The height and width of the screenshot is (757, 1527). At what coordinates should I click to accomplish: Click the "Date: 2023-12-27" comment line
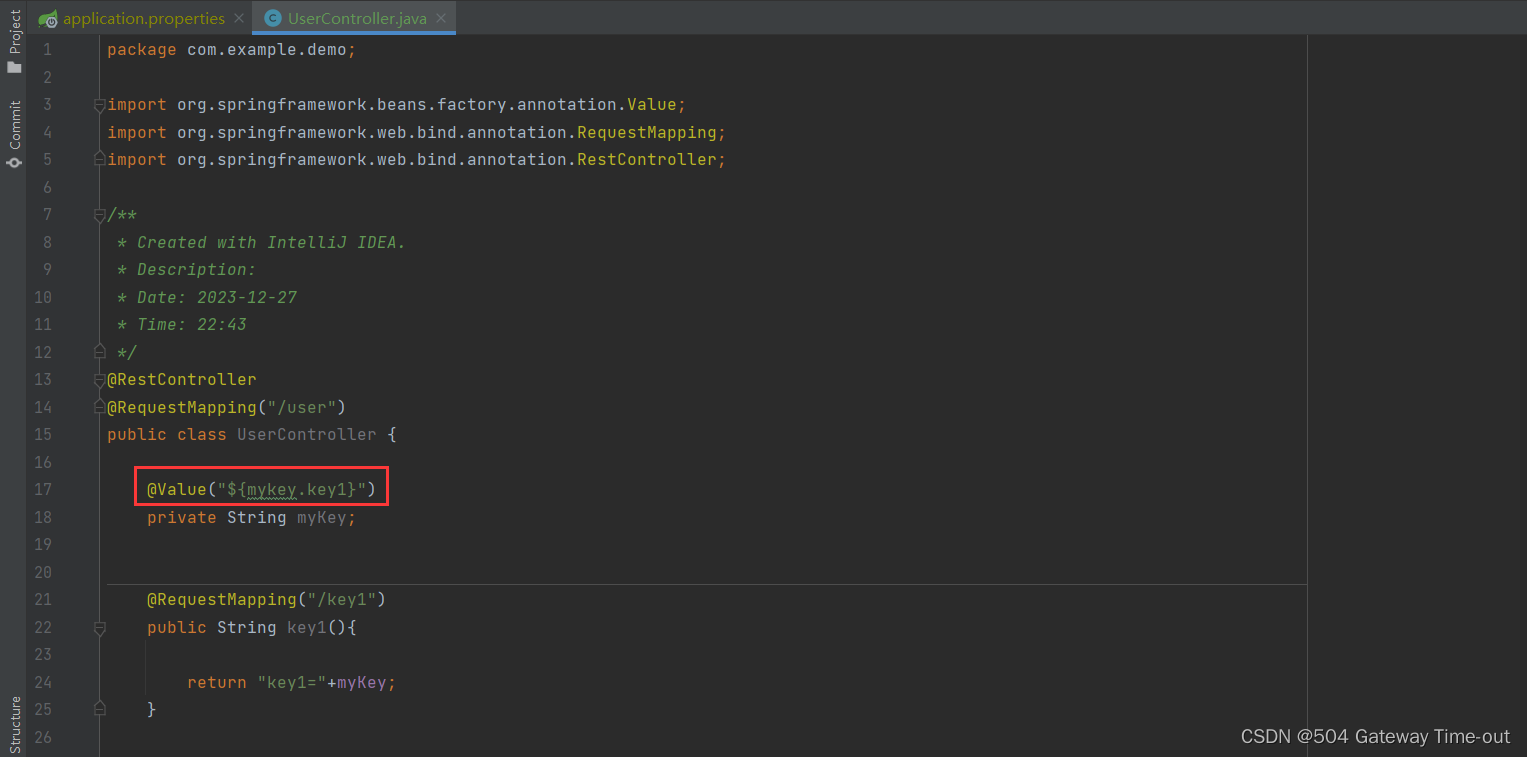(207, 297)
